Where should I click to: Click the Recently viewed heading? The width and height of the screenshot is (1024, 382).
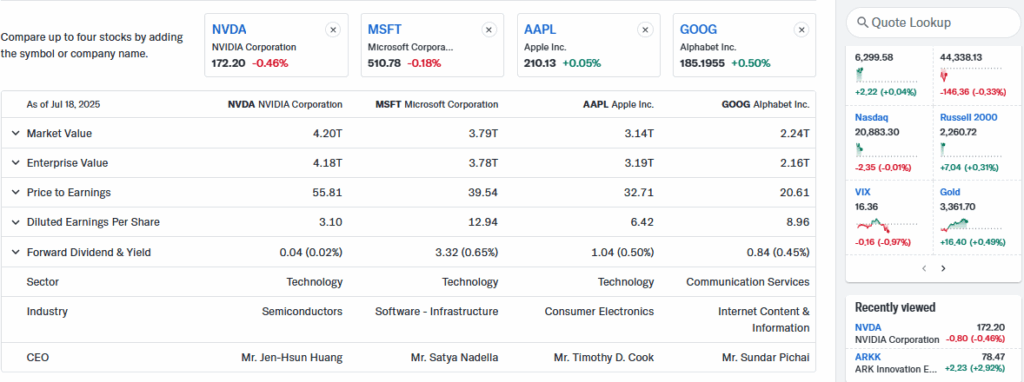point(895,308)
